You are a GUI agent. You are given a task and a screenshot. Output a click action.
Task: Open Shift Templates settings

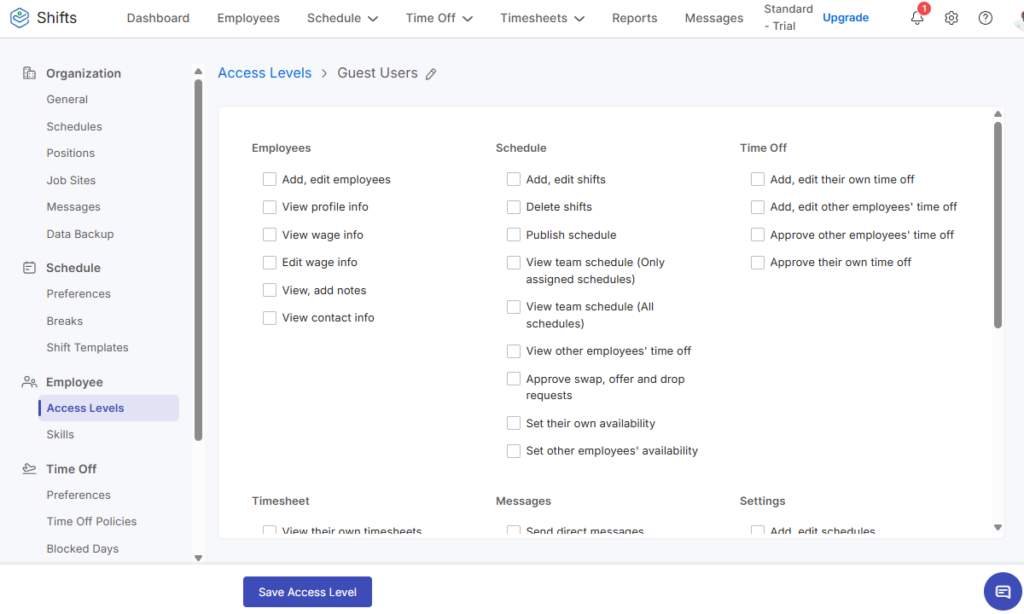pos(88,347)
